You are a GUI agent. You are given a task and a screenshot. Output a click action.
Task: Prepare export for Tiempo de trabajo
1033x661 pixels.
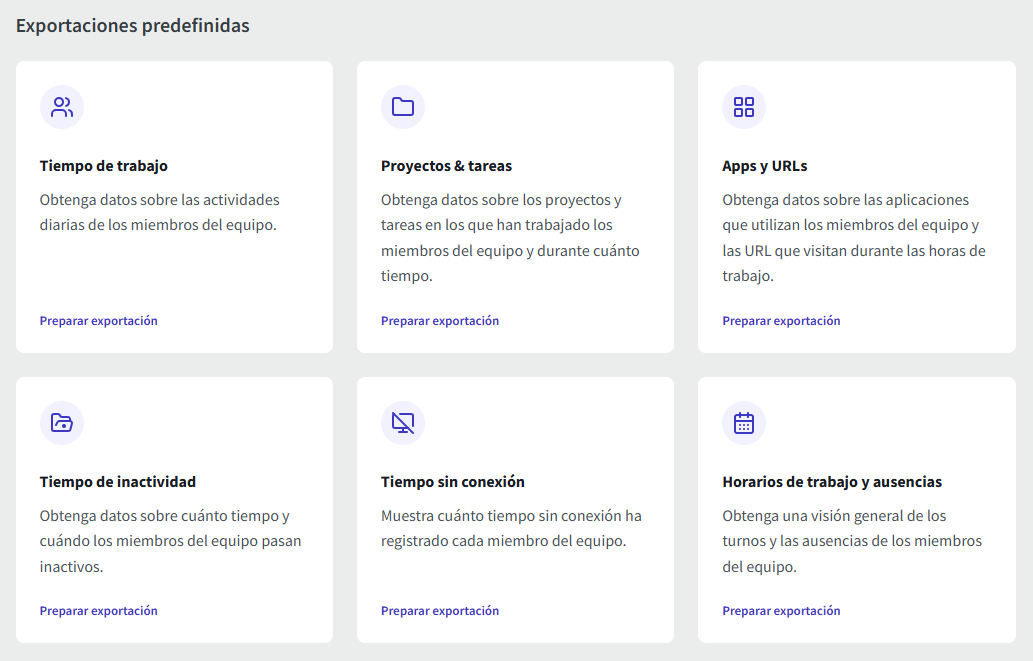(x=98, y=321)
